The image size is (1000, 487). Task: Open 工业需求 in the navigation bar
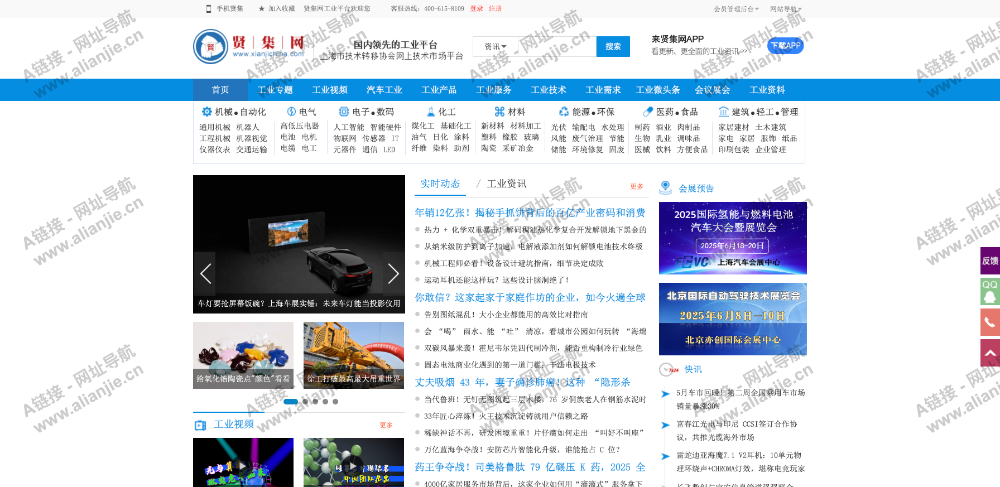click(603, 90)
